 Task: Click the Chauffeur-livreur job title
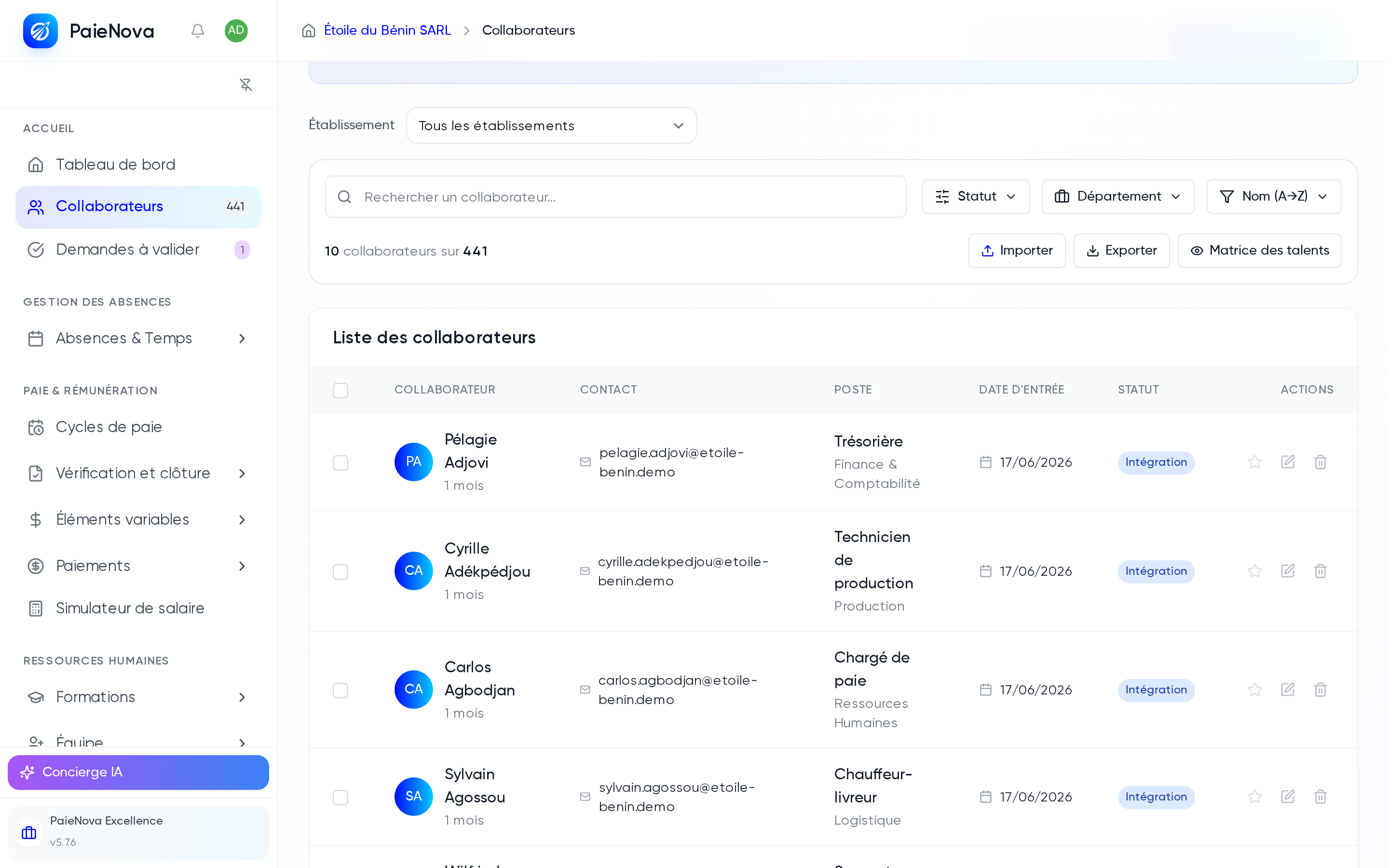pyautogui.click(x=873, y=786)
